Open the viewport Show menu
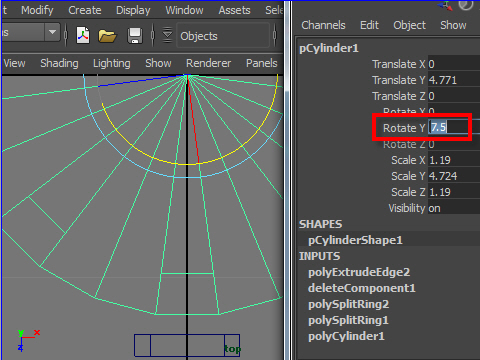This screenshot has width=480, height=360. point(158,63)
